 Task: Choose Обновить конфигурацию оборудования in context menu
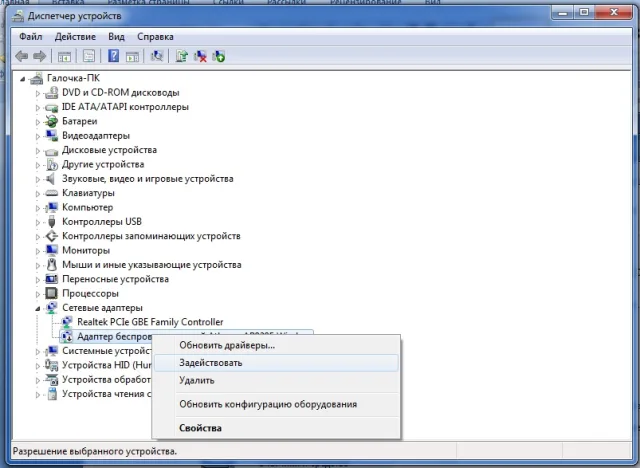coord(276,404)
